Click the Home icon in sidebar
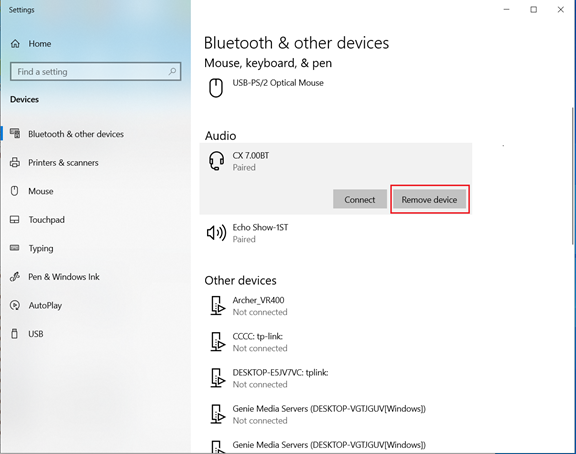The image size is (576, 454). coord(15,44)
